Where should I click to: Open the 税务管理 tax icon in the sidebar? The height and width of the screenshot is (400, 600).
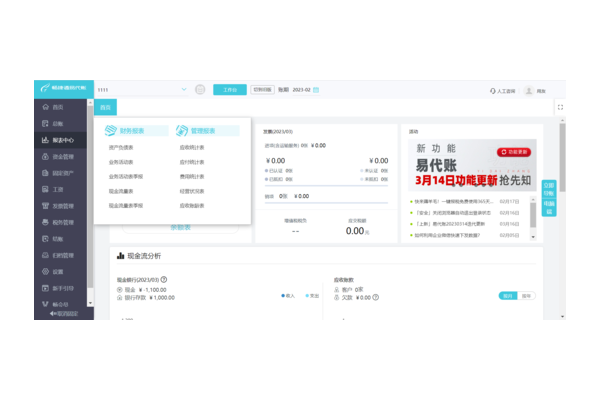[x=46, y=222]
